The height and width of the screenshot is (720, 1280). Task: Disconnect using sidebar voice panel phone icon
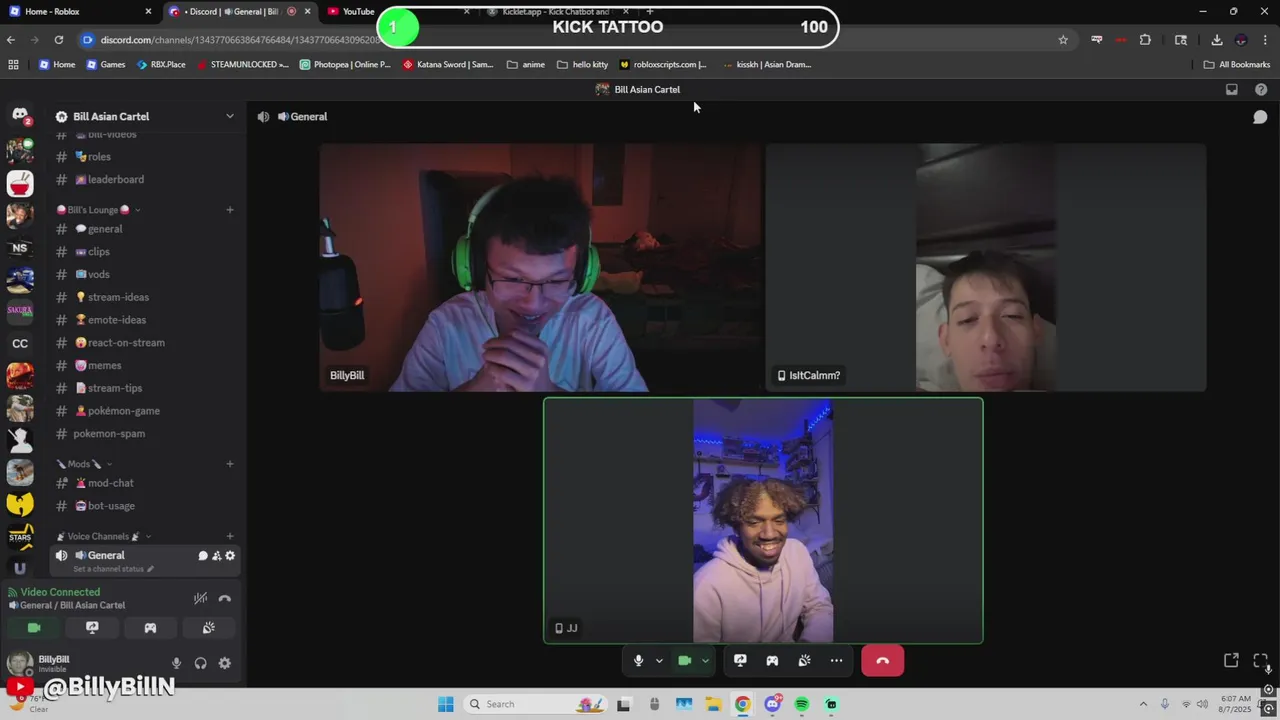click(224, 598)
